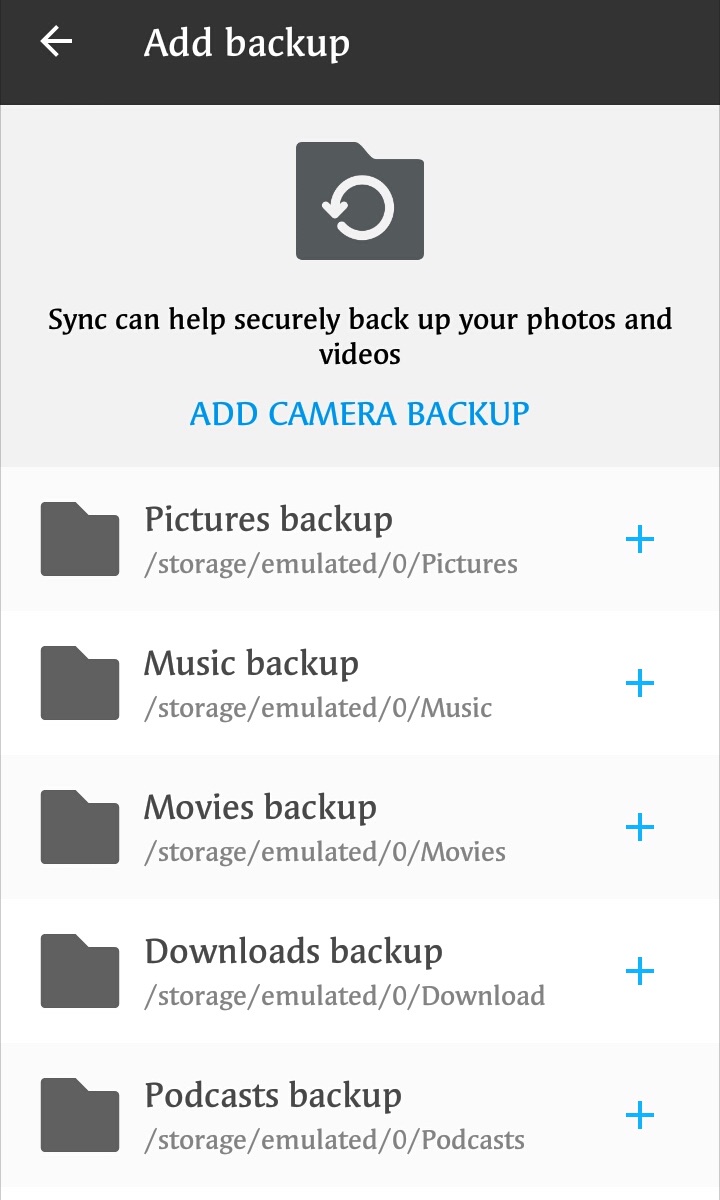Select the Pictures backup title
This screenshot has height=1200, width=720.
(268, 519)
